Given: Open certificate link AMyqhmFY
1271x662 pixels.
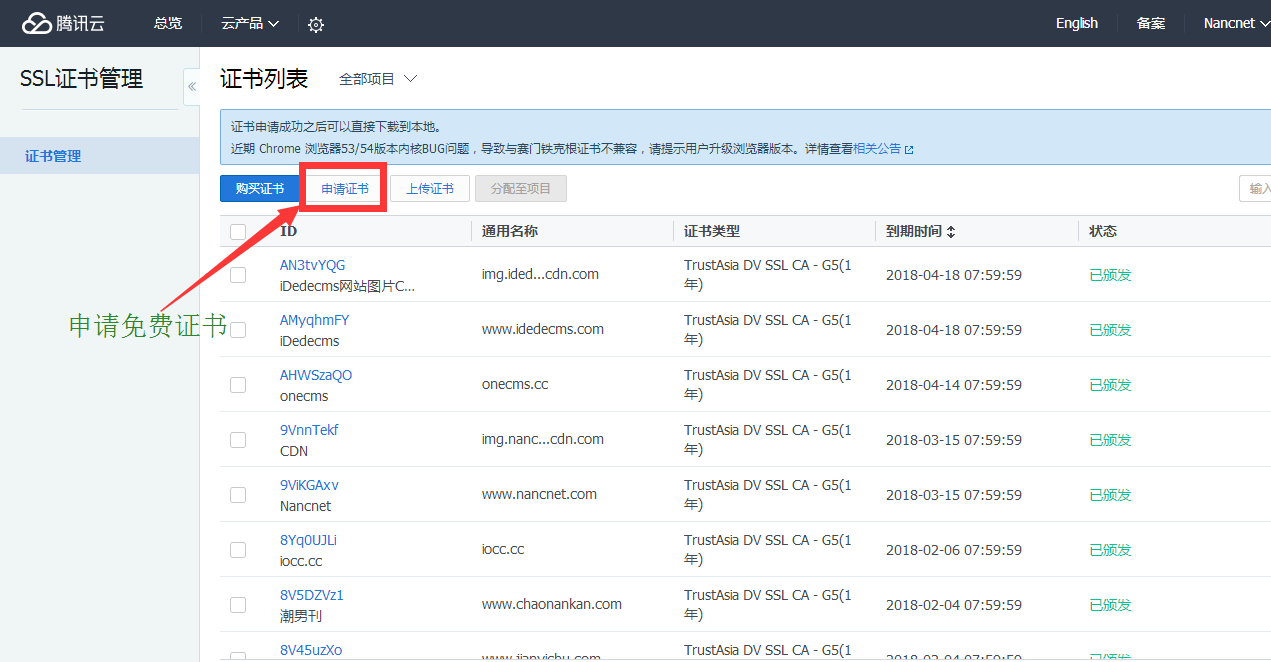Looking at the screenshot, I should (x=314, y=320).
